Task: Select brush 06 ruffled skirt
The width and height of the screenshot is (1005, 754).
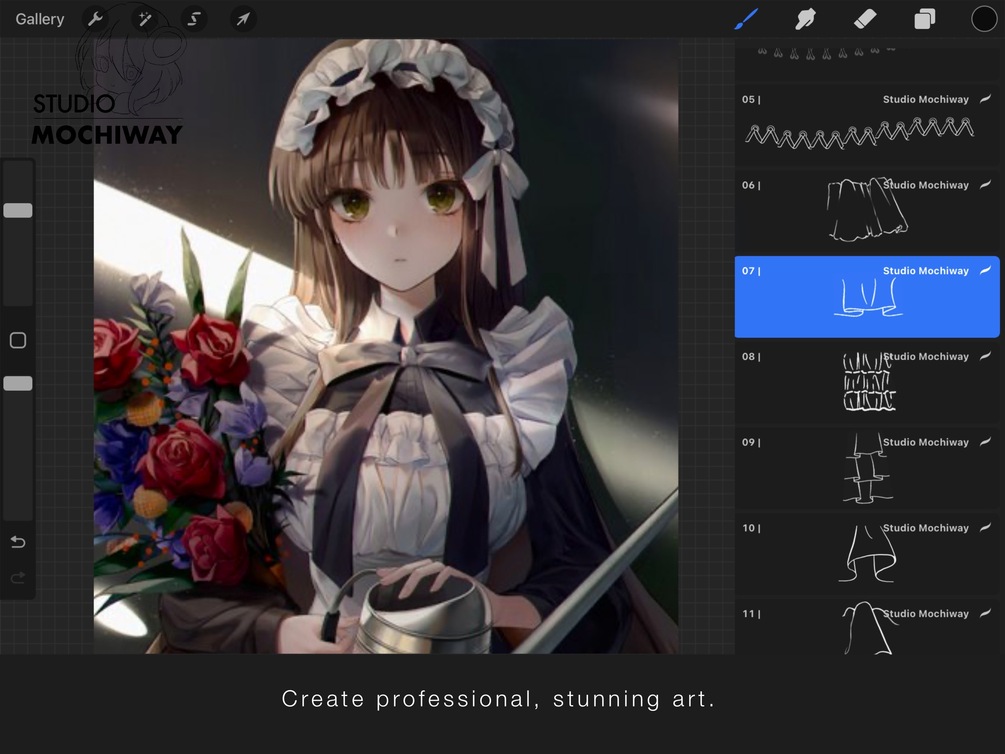Action: click(867, 210)
